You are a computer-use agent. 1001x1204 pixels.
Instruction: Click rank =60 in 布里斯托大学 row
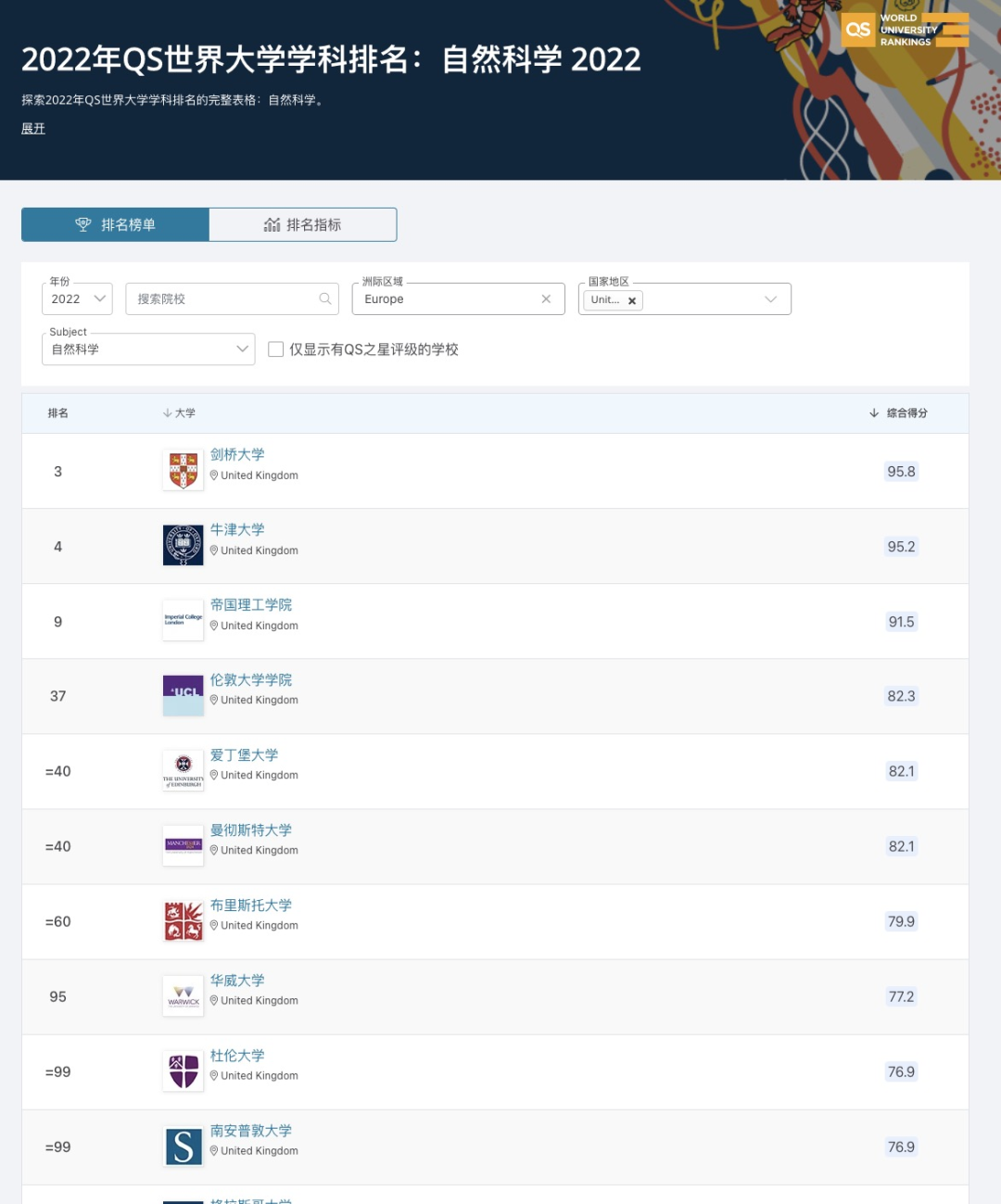(x=57, y=921)
